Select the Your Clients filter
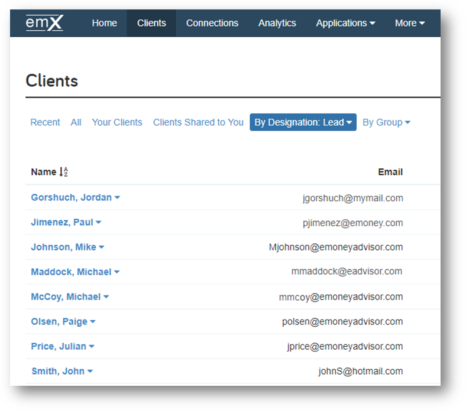The image size is (466, 410). click(117, 122)
